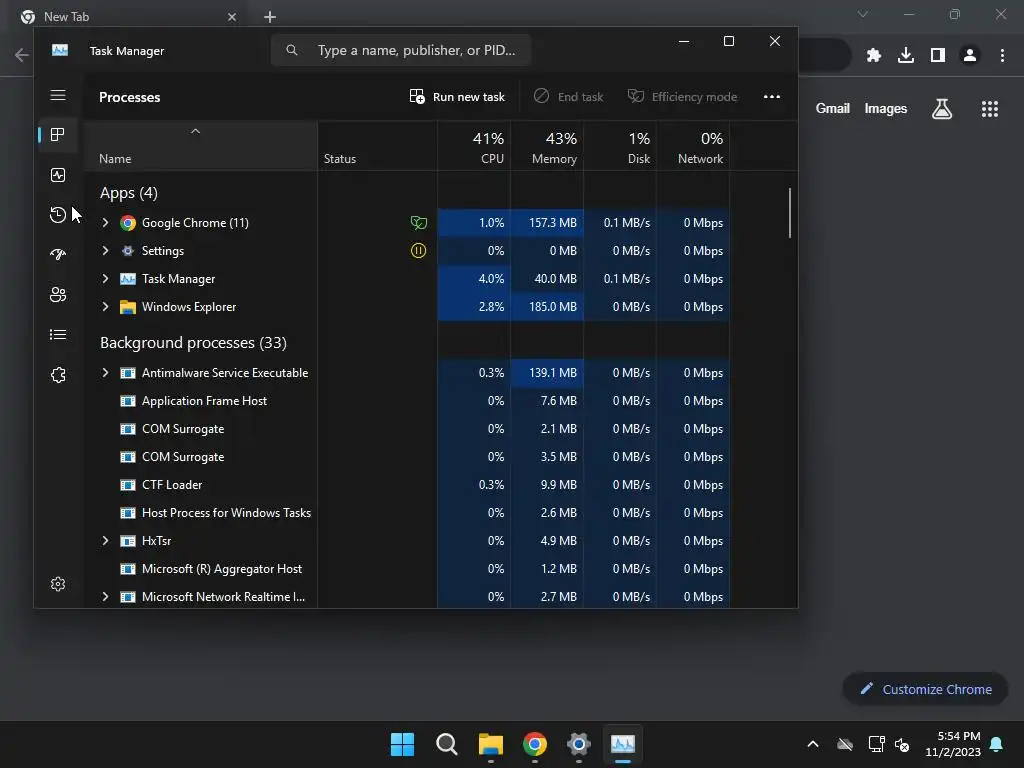The image size is (1024, 768).
Task: Click the Task Manager search box
Action: click(400, 50)
